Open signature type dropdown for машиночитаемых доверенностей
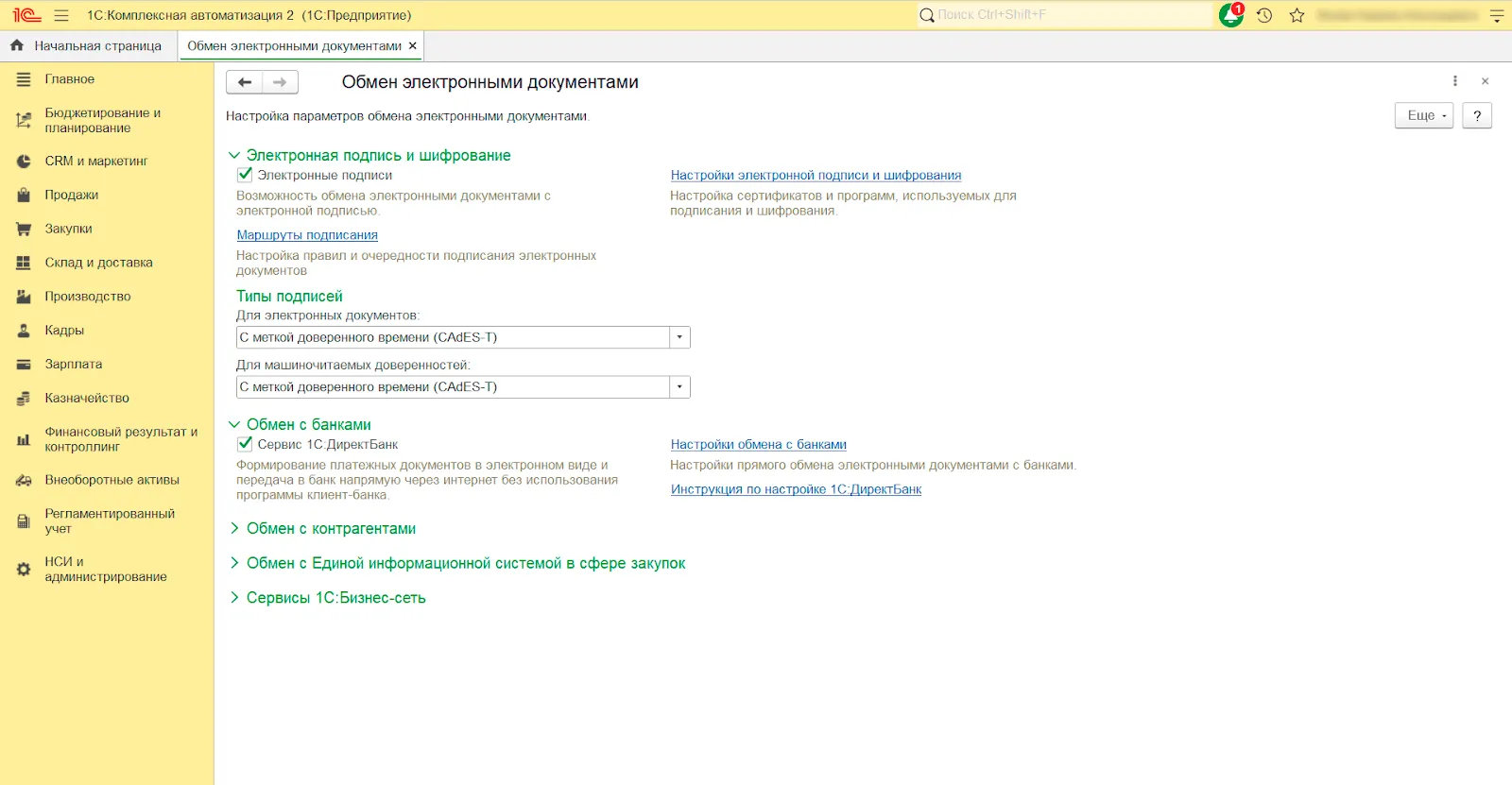Image resolution: width=1512 pixels, height=785 pixels. tap(679, 387)
